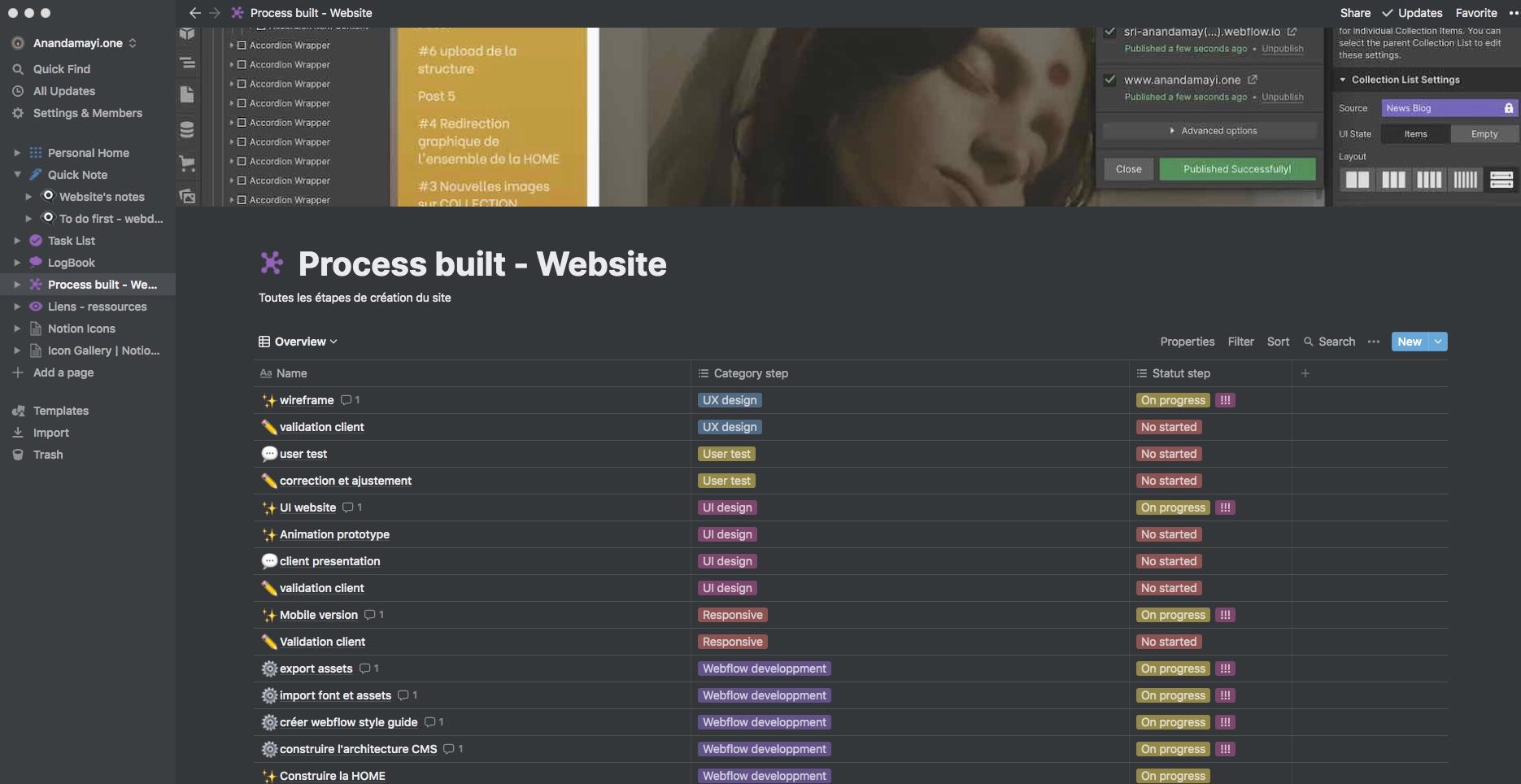Open the dropdown arrow next to New
Screen dimensions: 1521x784
1438,342
